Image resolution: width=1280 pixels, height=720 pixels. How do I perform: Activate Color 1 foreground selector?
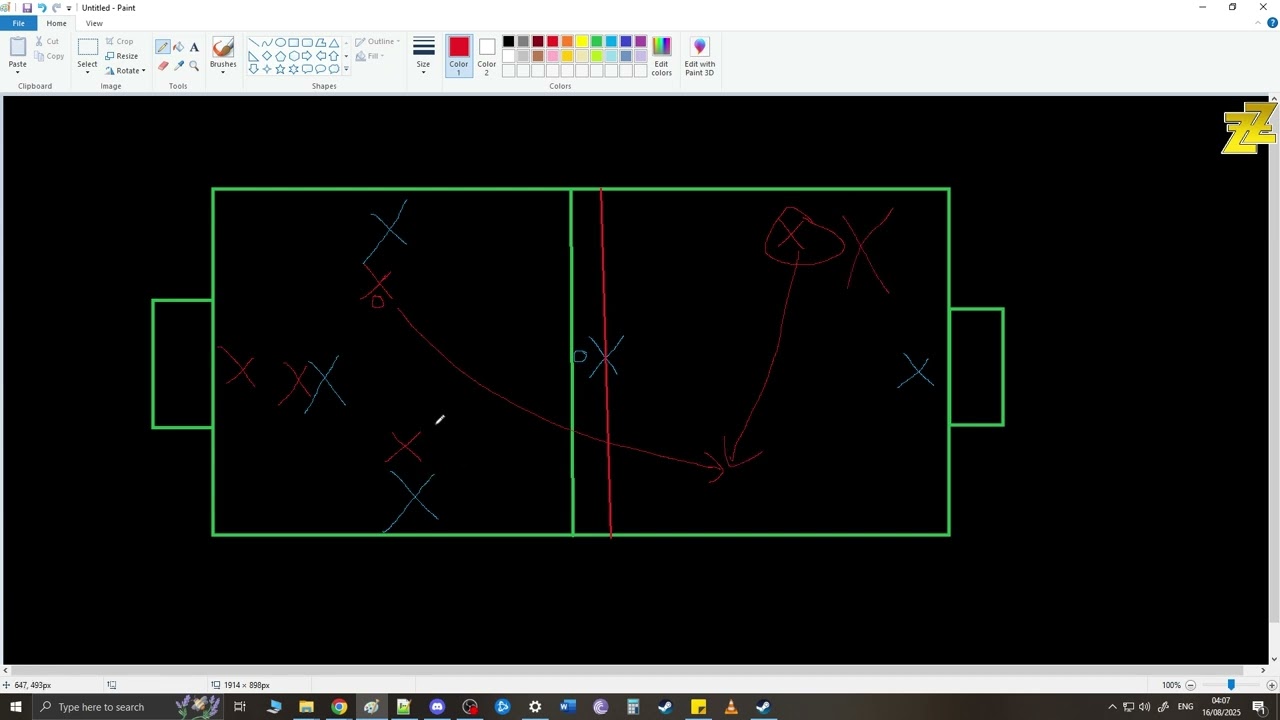coord(459,57)
